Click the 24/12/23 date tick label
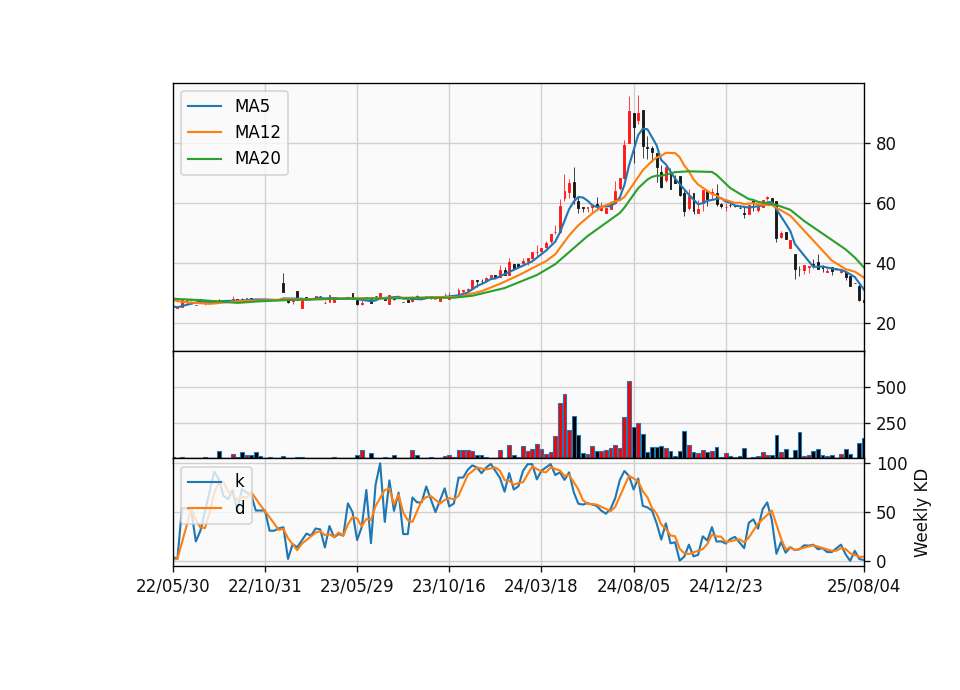 [x=726, y=586]
